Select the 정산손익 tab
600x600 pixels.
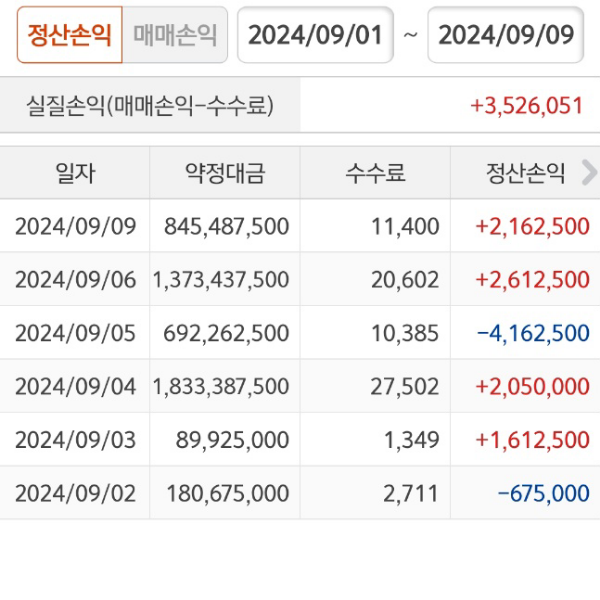(69, 35)
